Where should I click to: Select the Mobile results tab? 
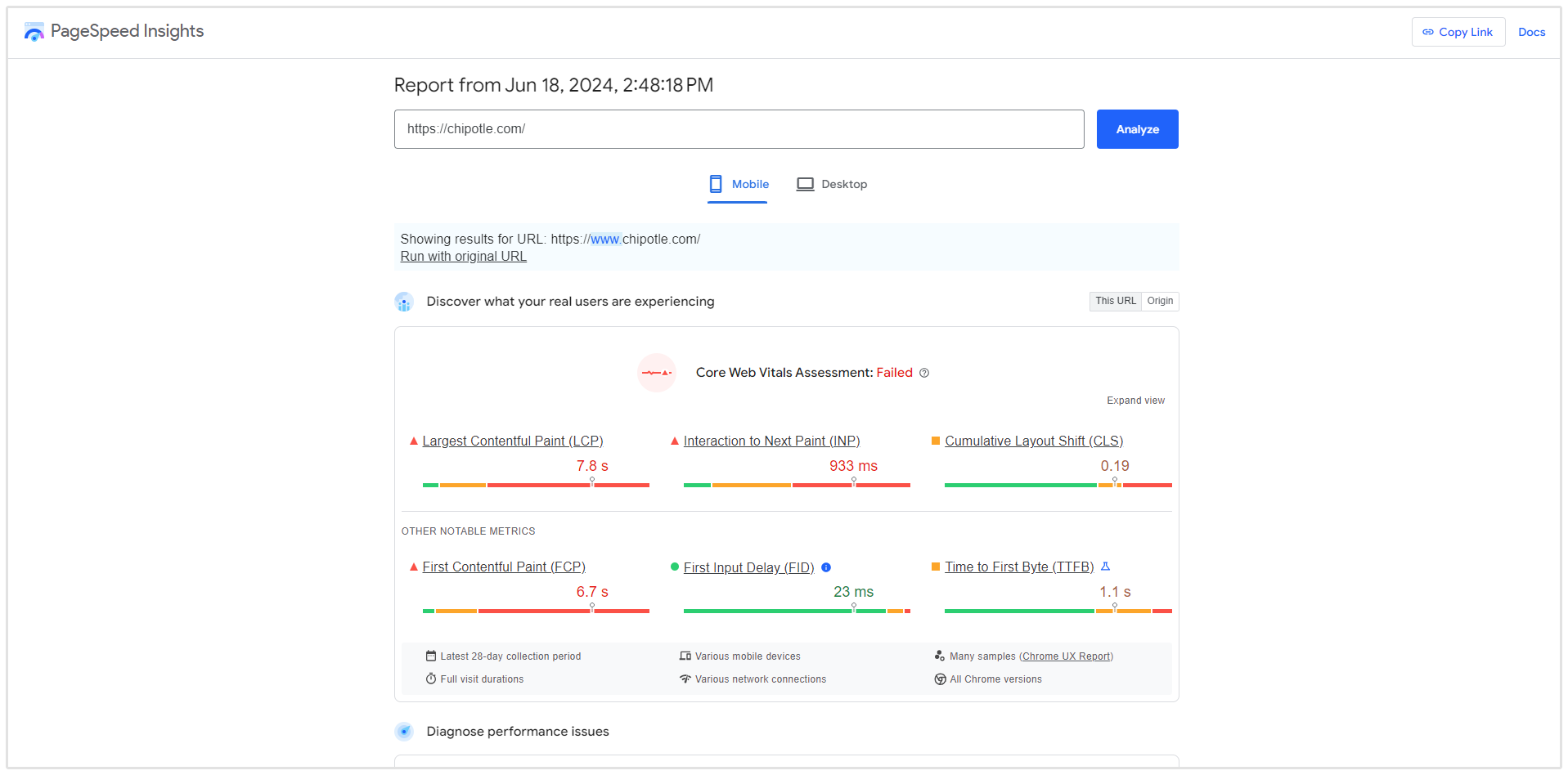pyautogui.click(x=739, y=185)
